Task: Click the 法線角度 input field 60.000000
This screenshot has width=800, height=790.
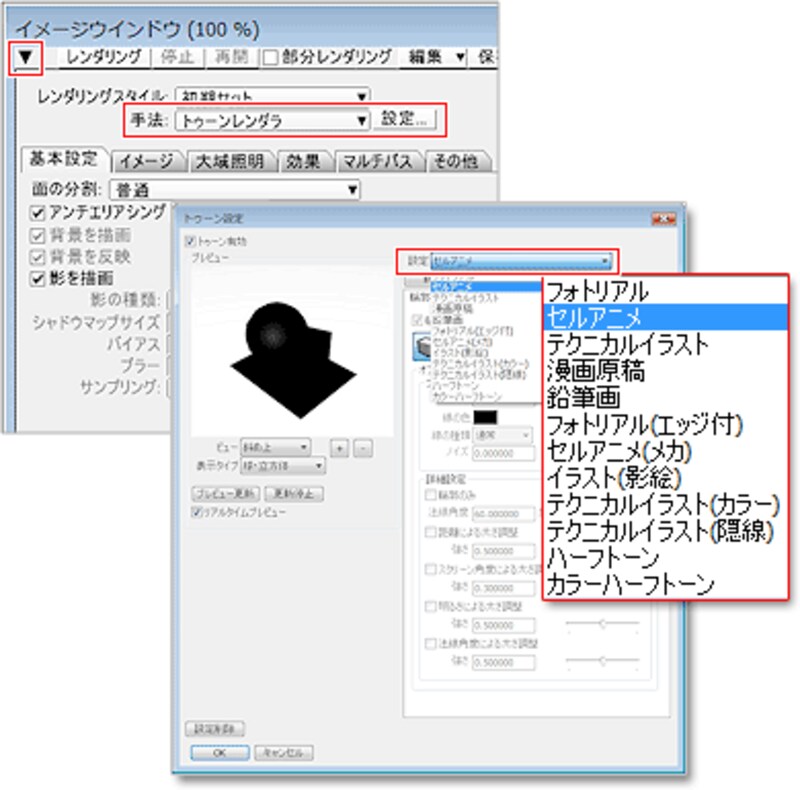Action: pyautogui.click(x=504, y=513)
